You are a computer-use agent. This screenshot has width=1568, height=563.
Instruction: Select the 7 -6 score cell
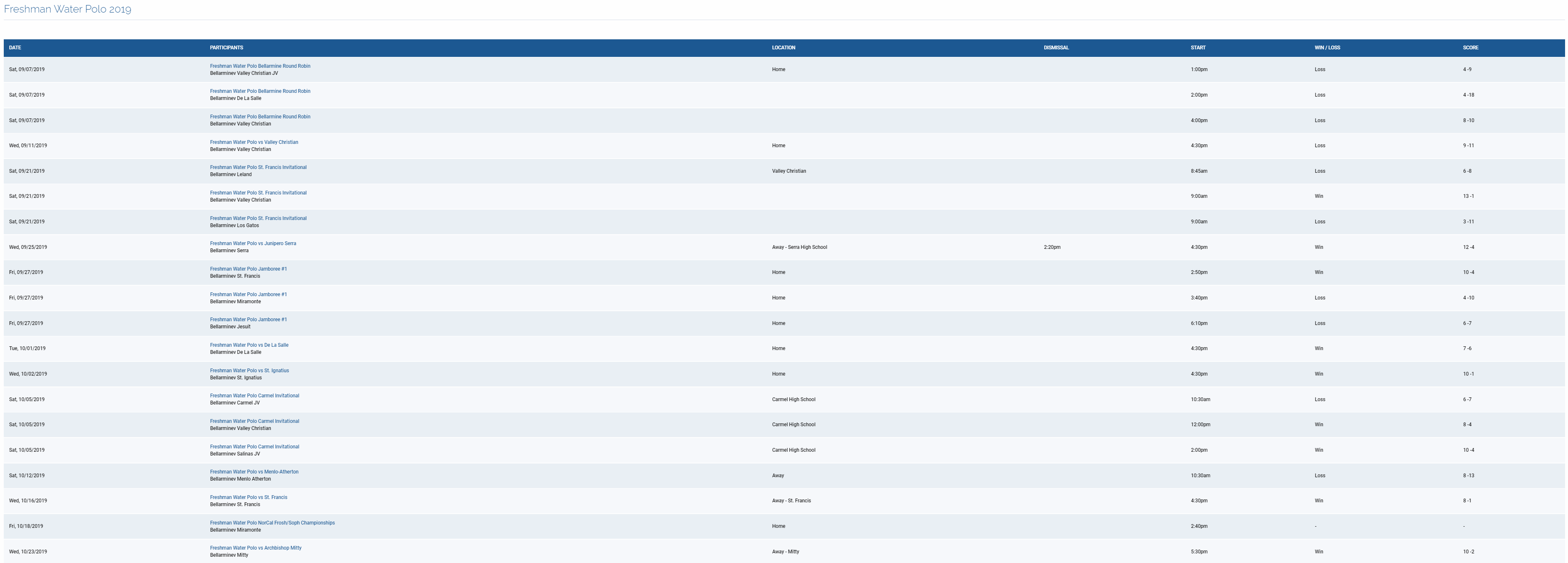[1467, 349]
